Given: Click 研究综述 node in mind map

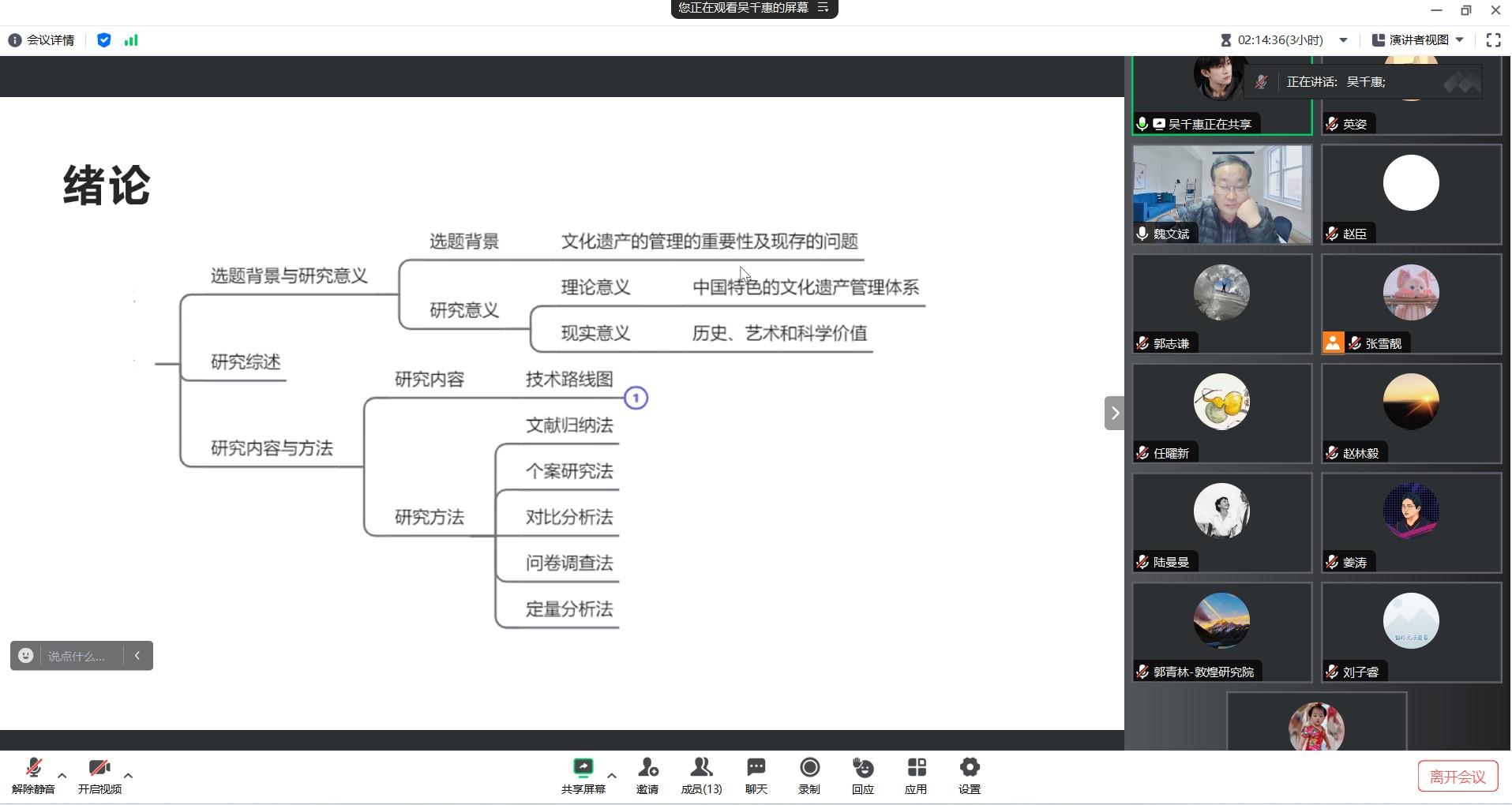Looking at the screenshot, I should pos(246,362).
